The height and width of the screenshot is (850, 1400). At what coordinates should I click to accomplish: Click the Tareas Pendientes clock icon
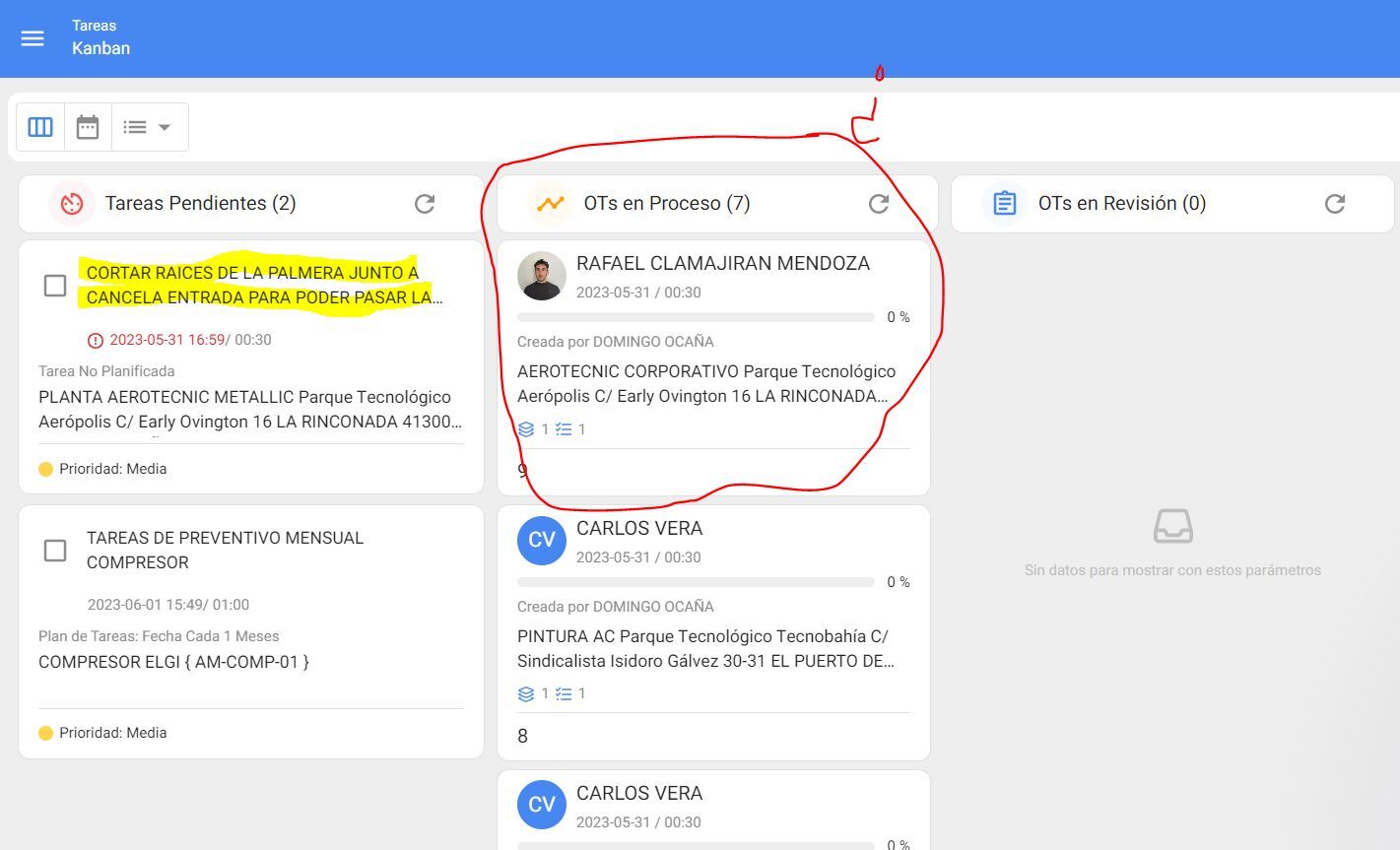[x=72, y=204]
